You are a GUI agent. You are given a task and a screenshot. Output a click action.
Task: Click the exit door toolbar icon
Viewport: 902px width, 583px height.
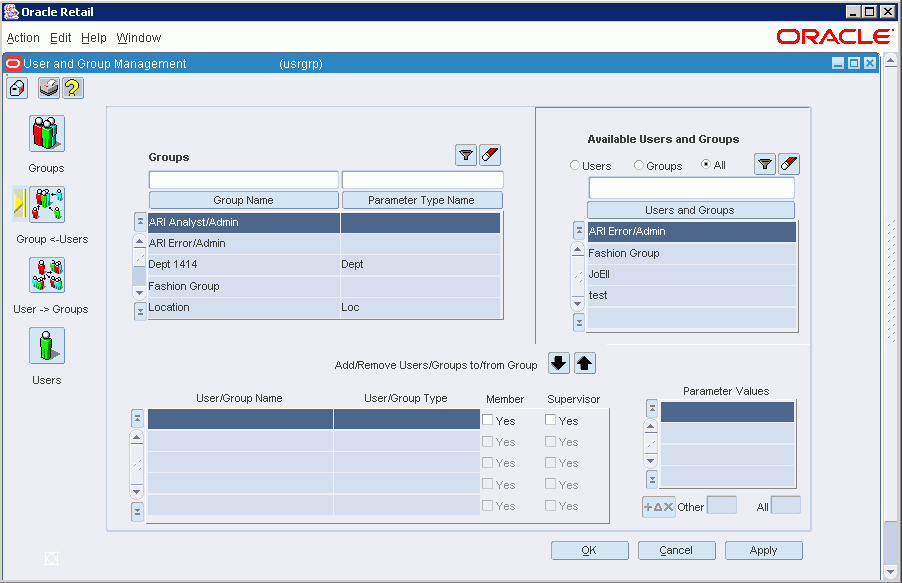17,88
